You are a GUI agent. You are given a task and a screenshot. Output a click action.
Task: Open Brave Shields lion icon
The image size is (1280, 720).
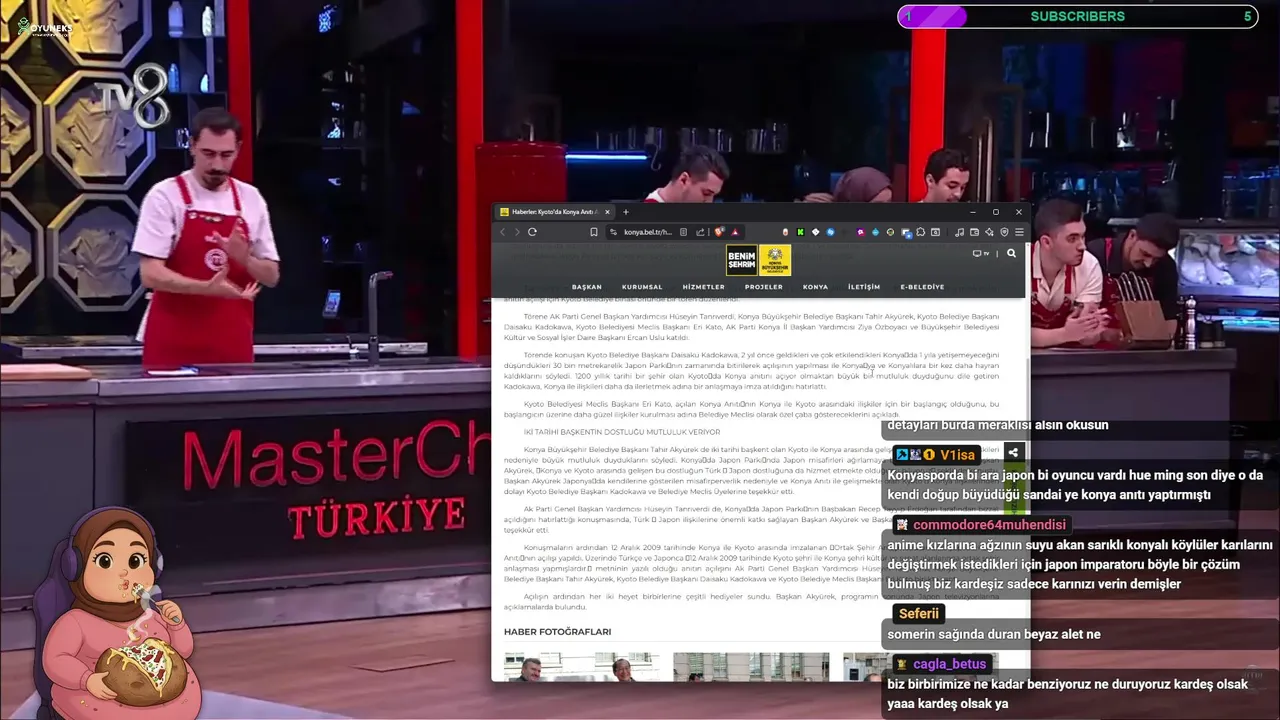coord(719,232)
